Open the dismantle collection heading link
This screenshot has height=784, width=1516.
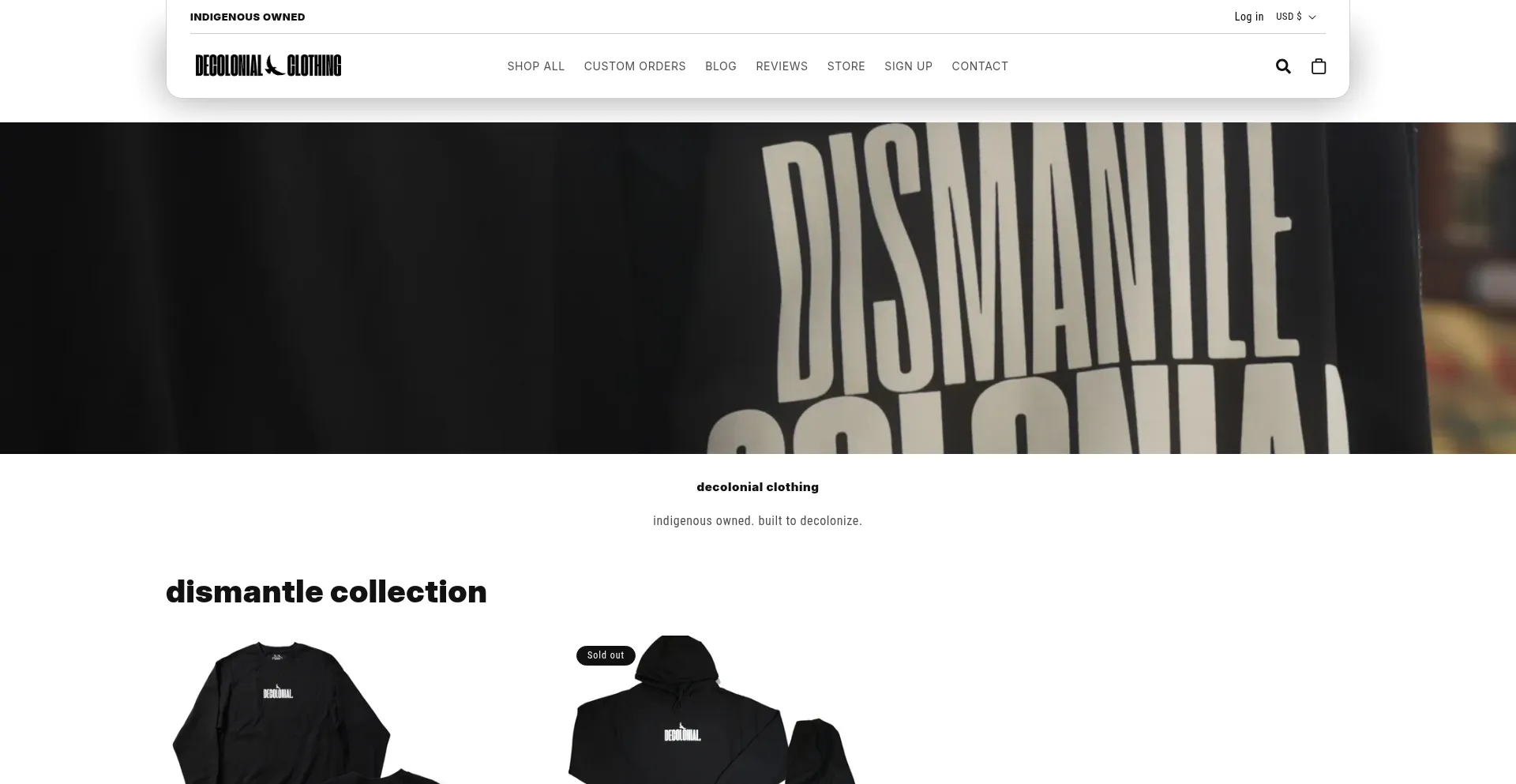pyautogui.click(x=326, y=592)
